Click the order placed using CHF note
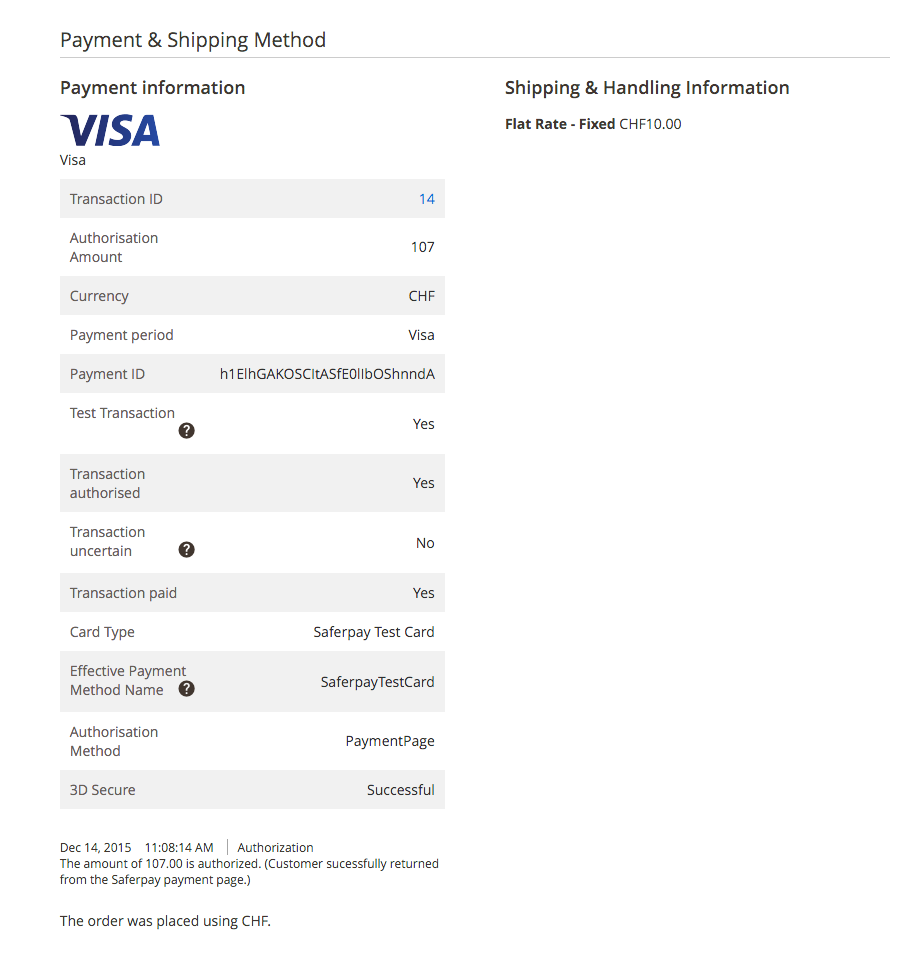 (165, 921)
